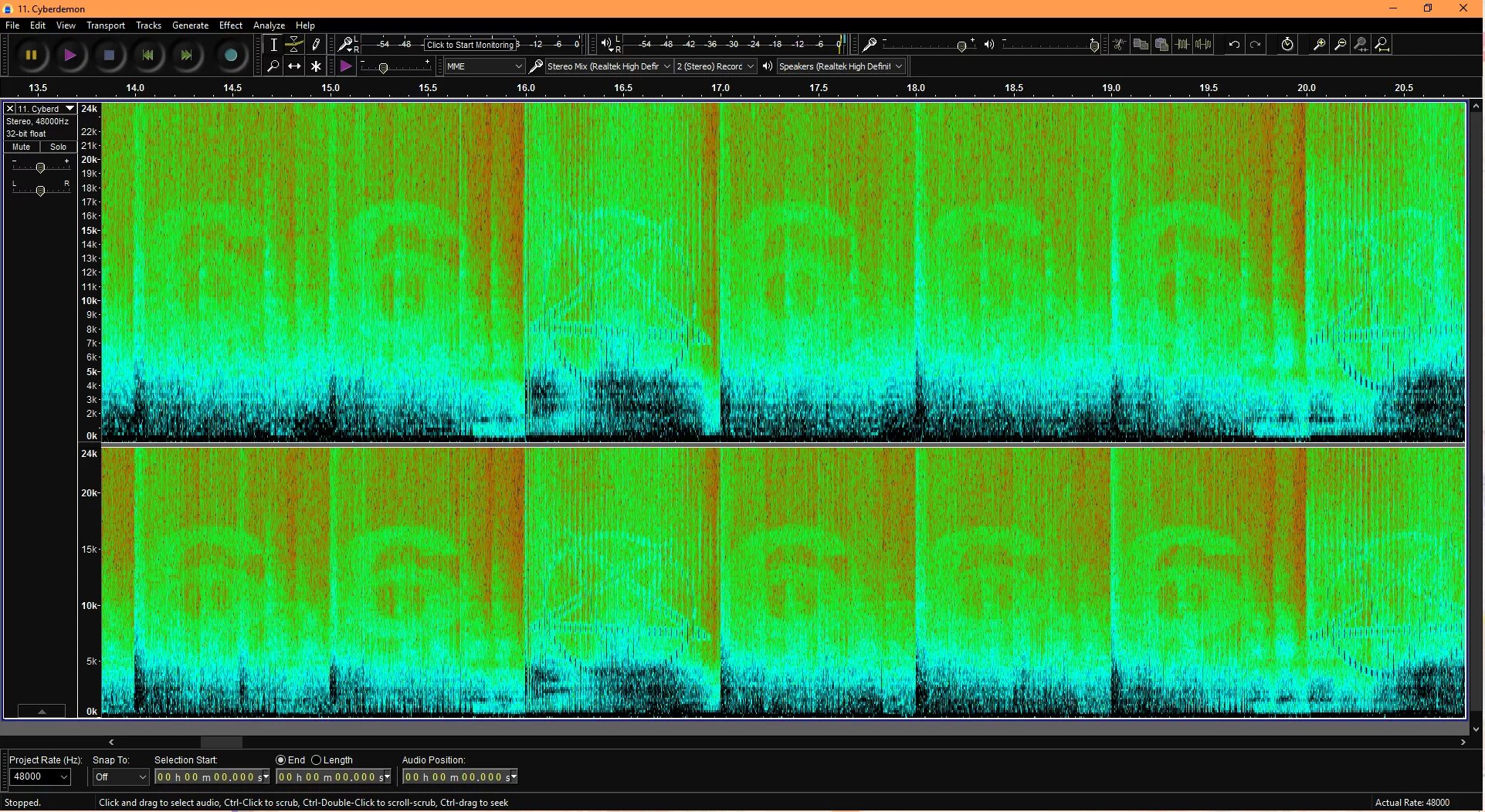Select the Envelope tool

click(x=294, y=44)
